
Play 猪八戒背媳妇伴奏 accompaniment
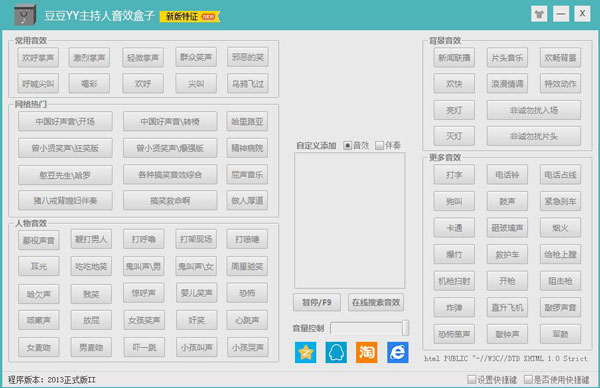65,201
